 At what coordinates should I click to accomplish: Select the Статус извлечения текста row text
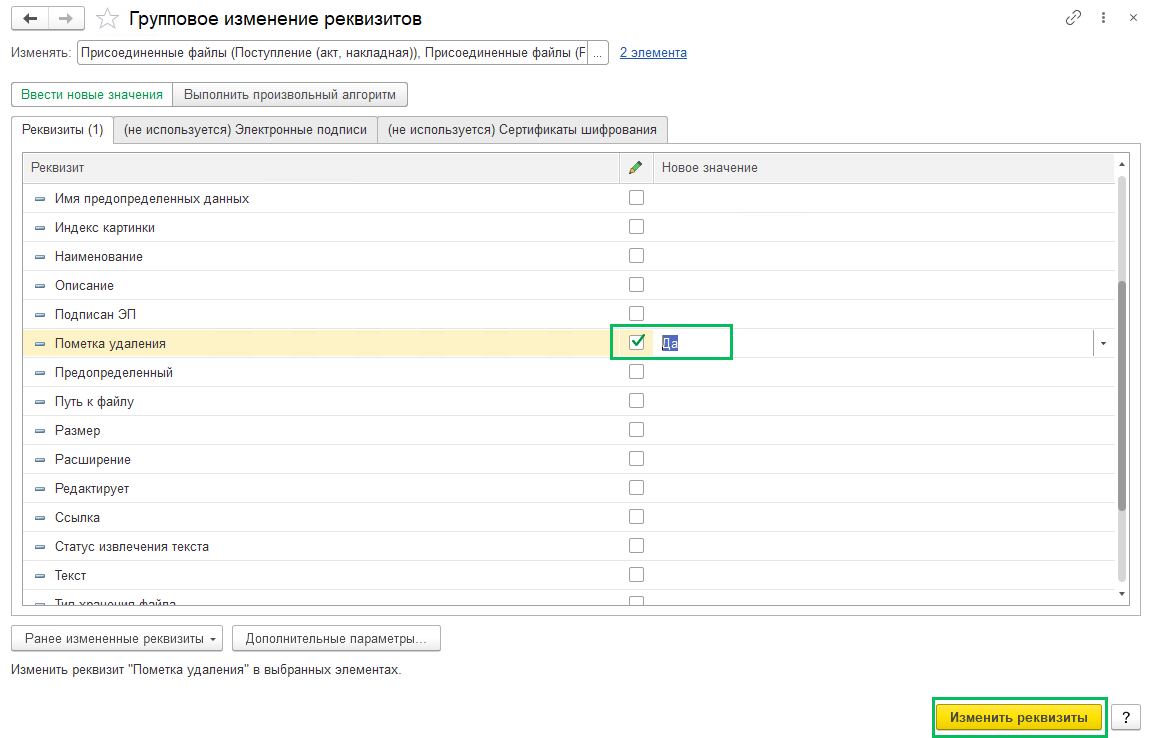(131, 547)
